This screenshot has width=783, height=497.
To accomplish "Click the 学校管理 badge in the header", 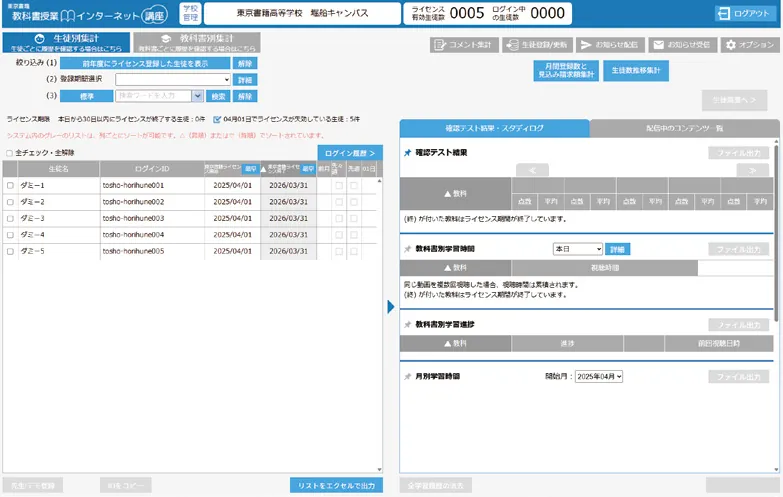I will coord(190,13).
